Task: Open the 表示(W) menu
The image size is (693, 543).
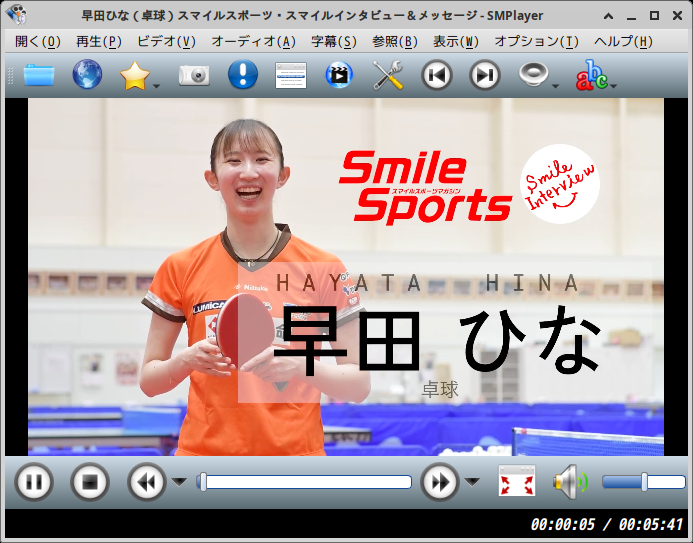Action: [x=456, y=42]
